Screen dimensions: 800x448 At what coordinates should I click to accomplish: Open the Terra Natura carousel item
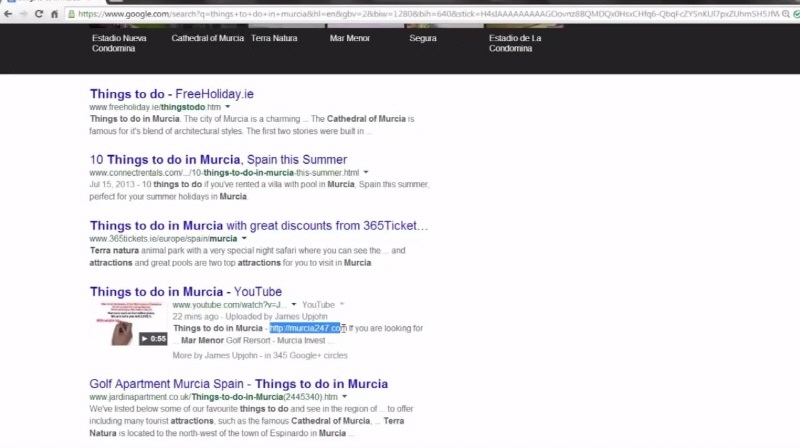click(x=274, y=38)
